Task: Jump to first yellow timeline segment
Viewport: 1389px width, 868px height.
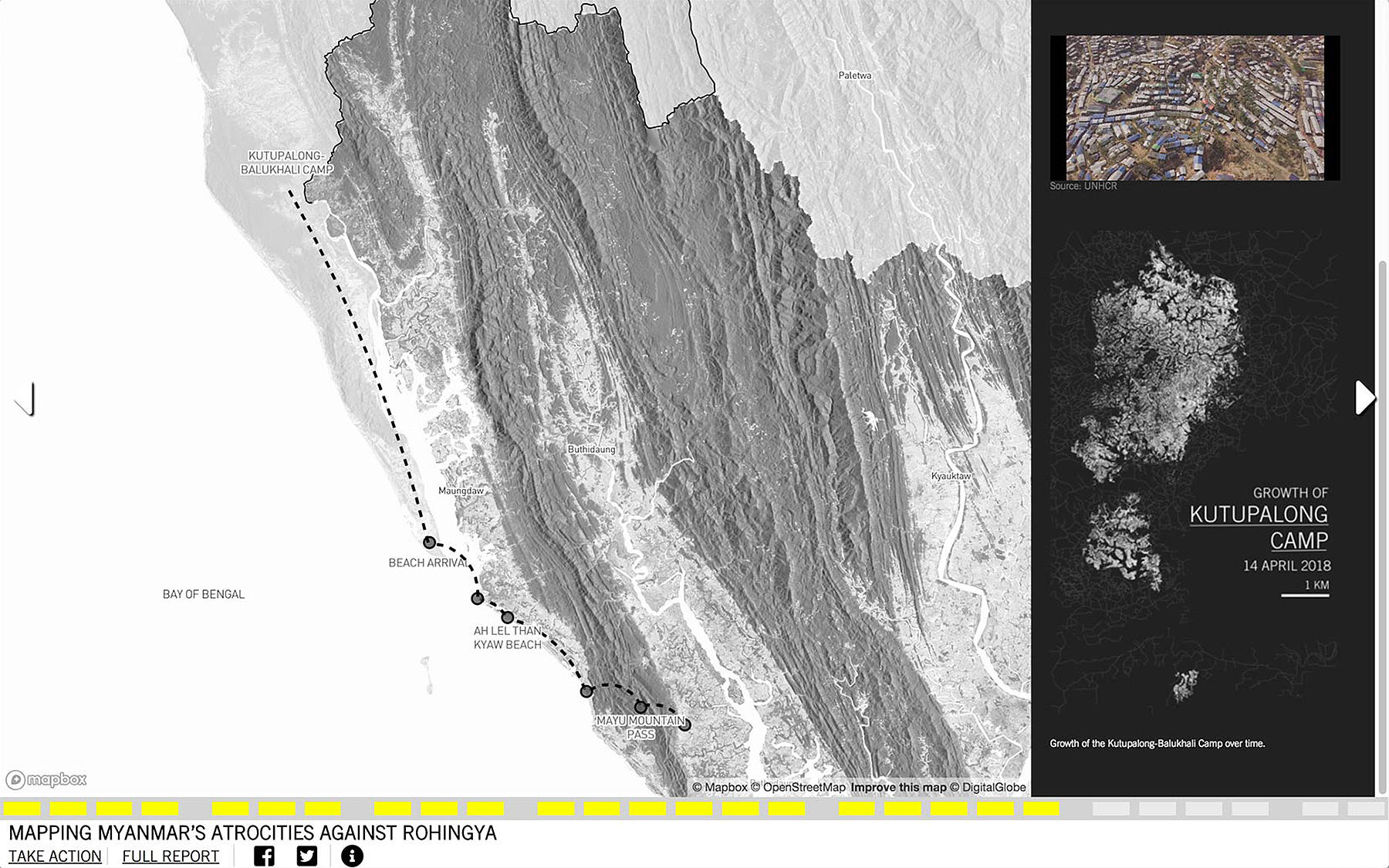Action: 22,809
